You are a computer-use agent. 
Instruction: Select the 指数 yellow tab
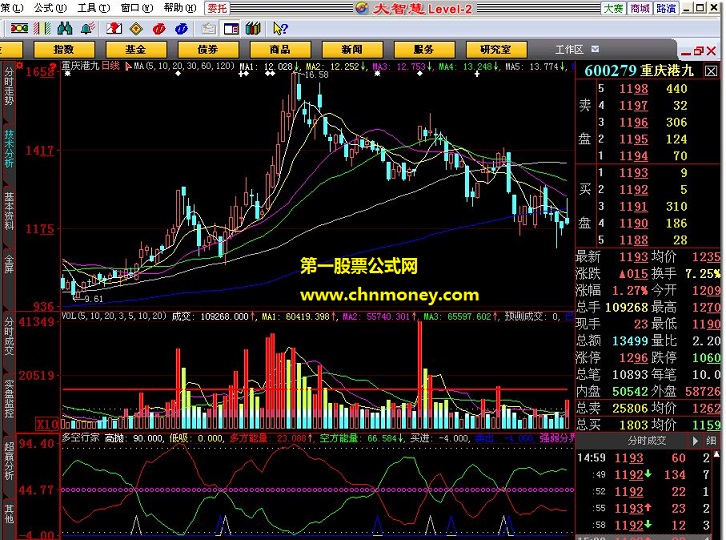[x=64, y=50]
